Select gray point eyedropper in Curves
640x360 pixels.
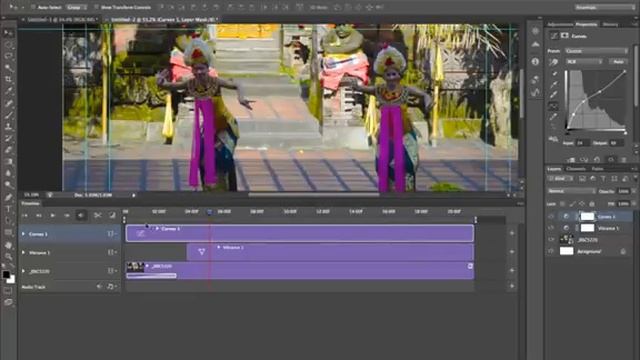point(553,84)
